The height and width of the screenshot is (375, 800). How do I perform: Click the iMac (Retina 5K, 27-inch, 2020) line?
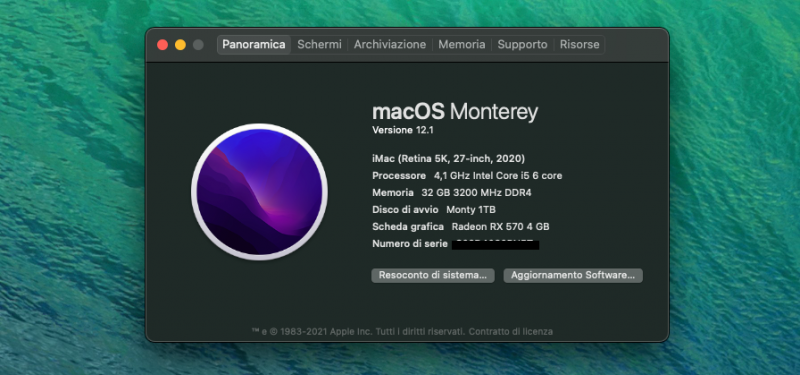448,159
